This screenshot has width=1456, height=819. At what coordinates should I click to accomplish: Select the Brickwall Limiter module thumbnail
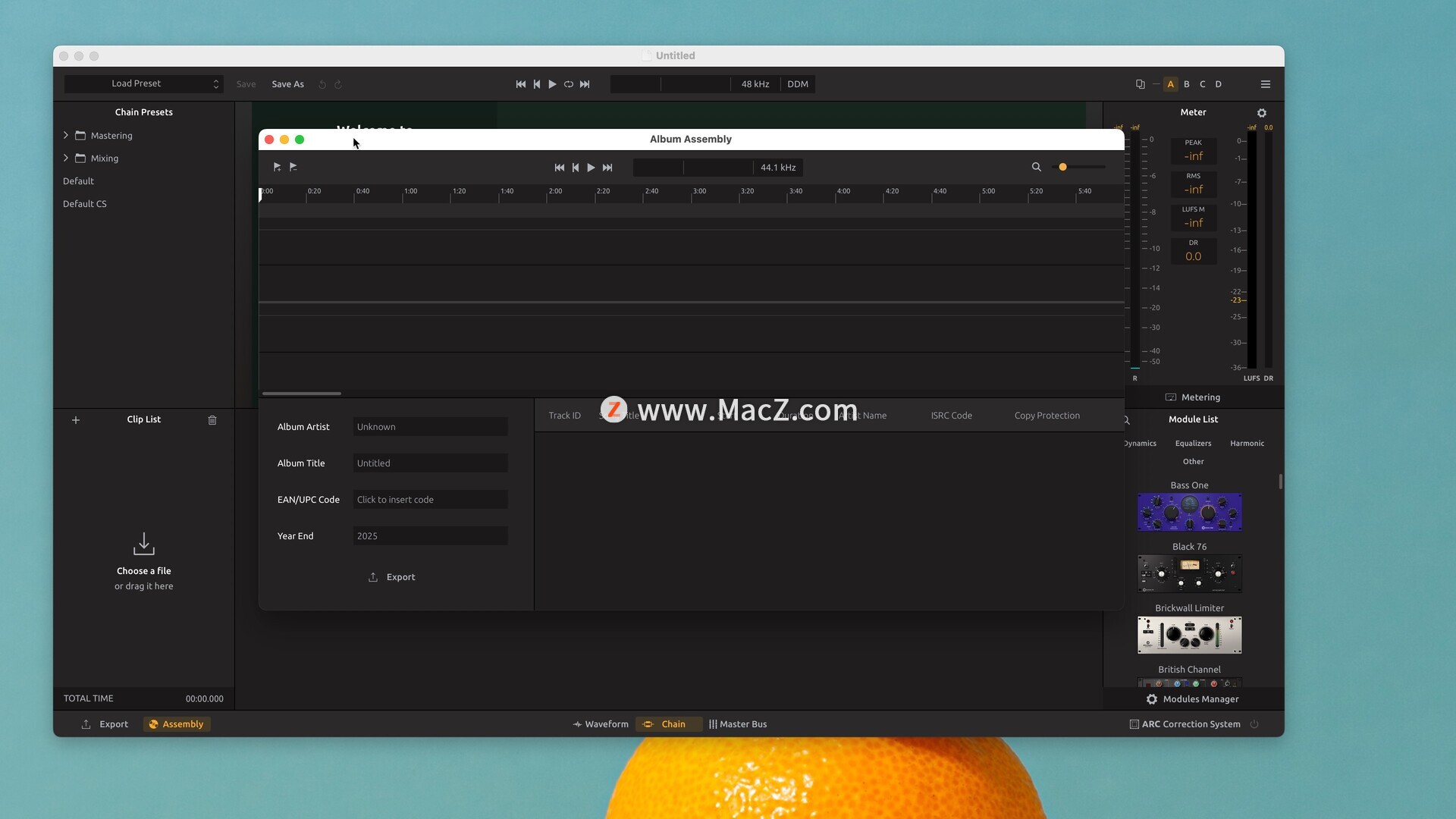coord(1189,635)
